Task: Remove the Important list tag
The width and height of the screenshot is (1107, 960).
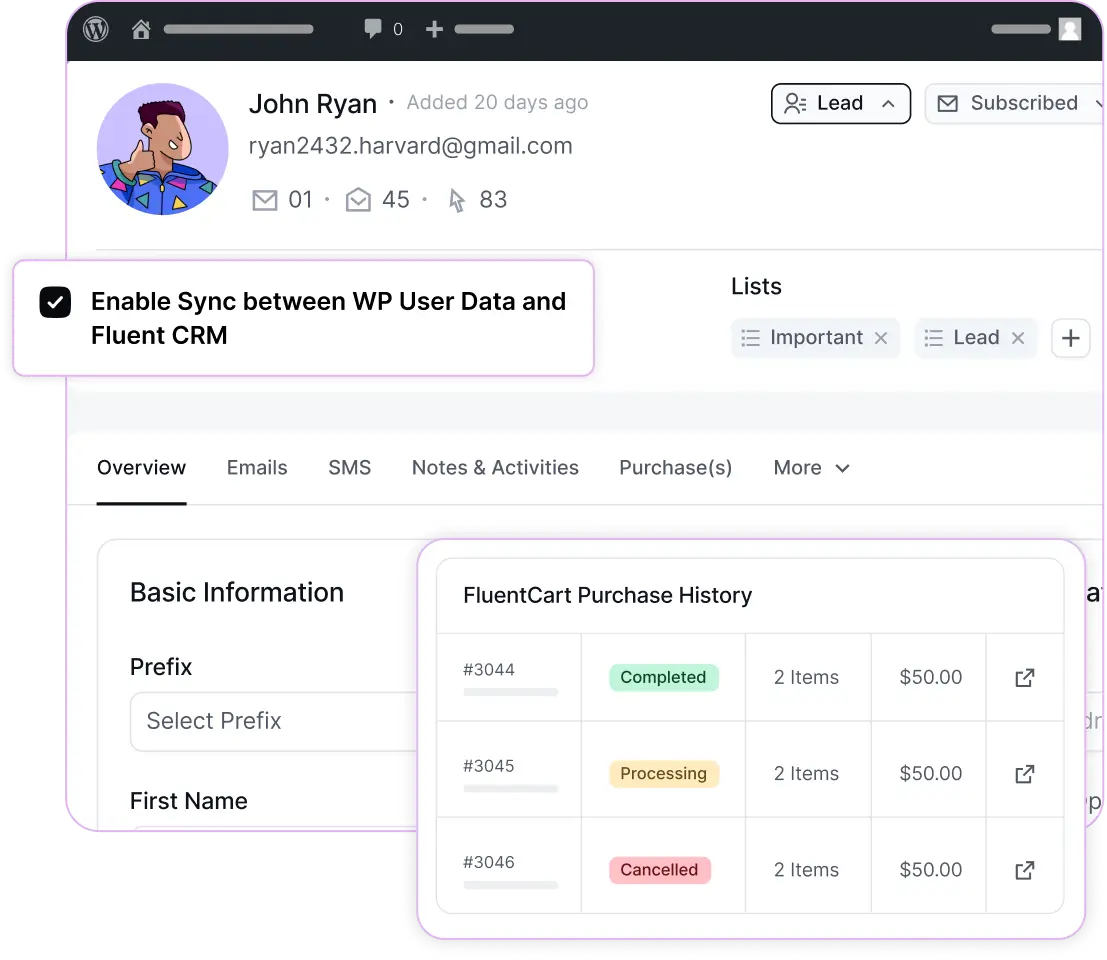Action: [880, 338]
